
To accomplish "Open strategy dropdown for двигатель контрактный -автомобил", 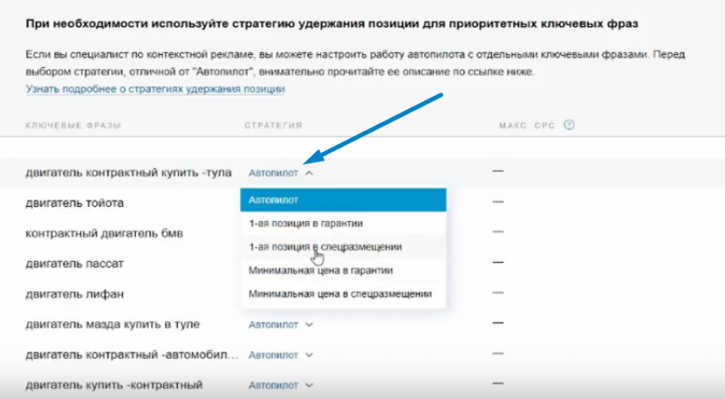I will pos(281,355).
